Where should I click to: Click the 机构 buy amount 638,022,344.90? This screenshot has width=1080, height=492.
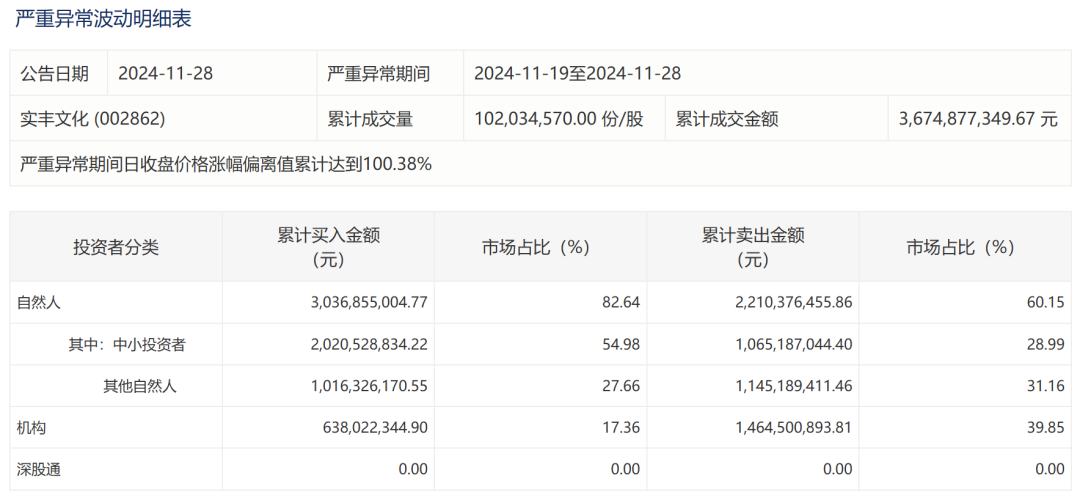coord(363,427)
